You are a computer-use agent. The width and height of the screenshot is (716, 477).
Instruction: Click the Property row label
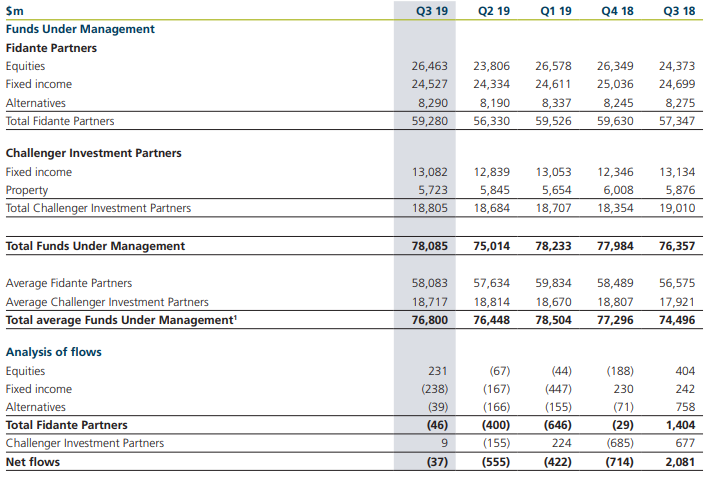coord(26,190)
